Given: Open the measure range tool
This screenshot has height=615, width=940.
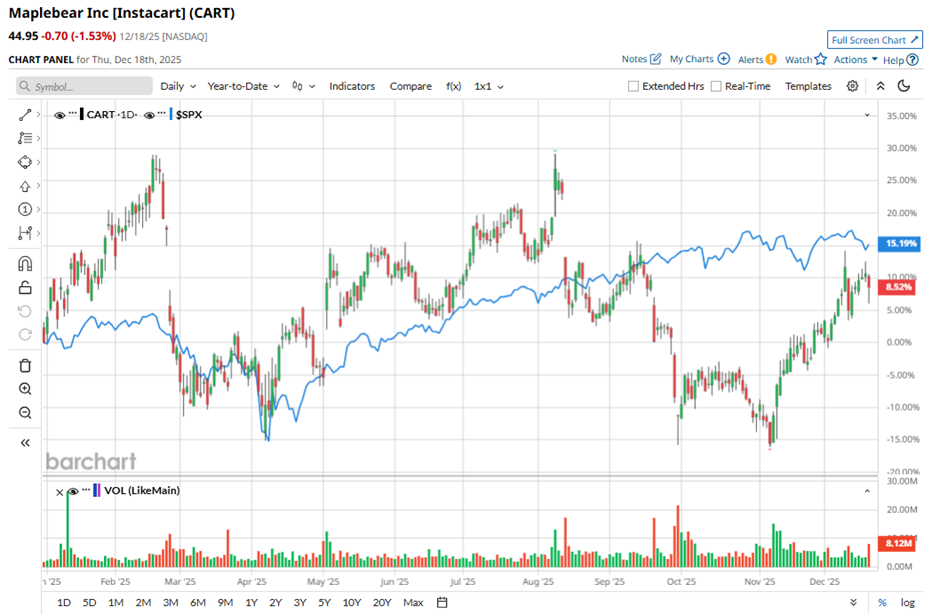Looking at the screenshot, I should [25, 233].
